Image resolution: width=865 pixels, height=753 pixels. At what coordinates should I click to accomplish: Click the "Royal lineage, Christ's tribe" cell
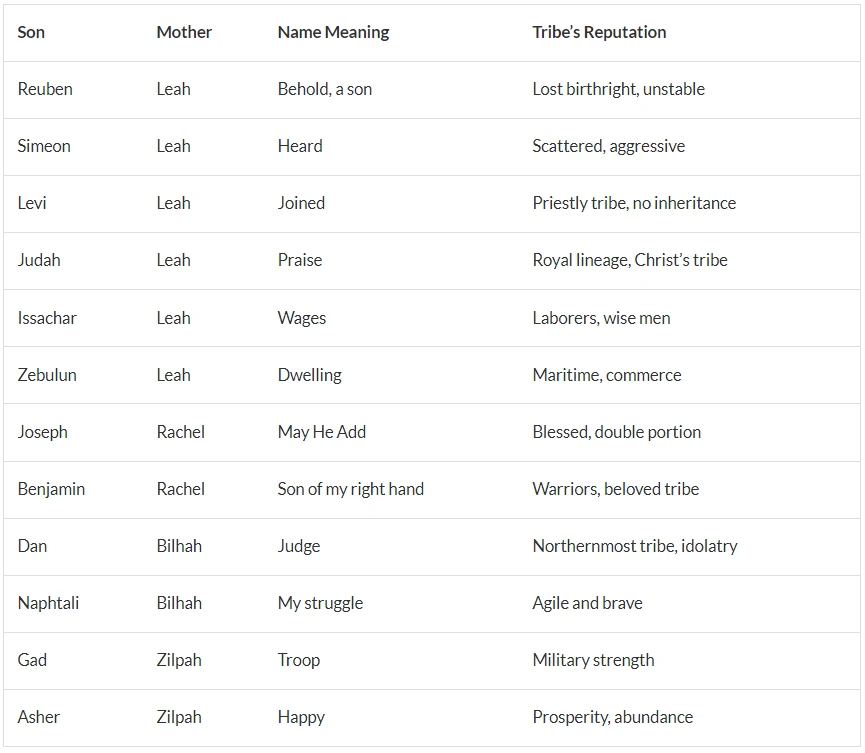coord(629,260)
